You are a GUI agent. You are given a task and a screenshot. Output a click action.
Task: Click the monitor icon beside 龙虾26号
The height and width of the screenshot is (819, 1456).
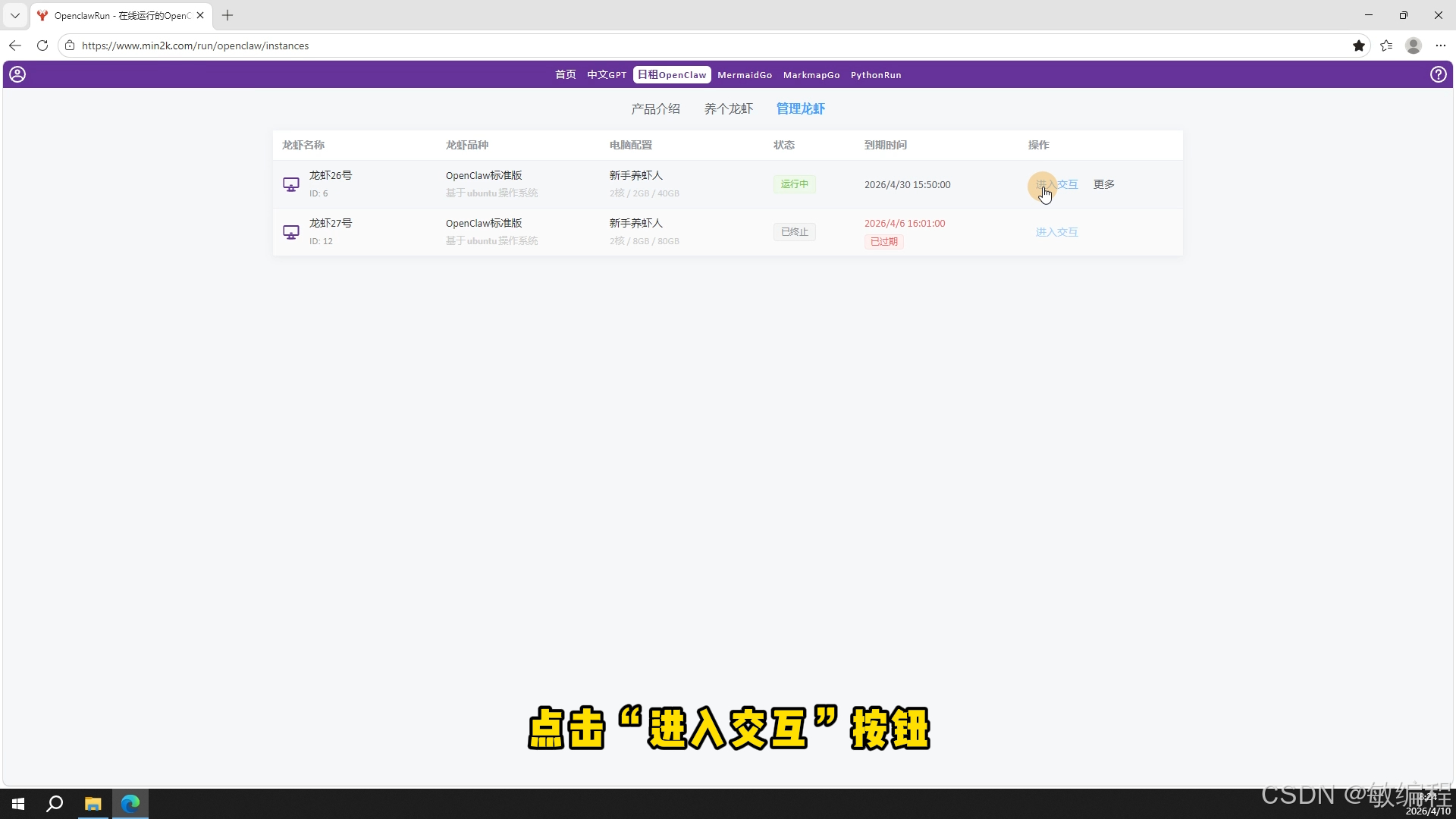pyautogui.click(x=290, y=184)
